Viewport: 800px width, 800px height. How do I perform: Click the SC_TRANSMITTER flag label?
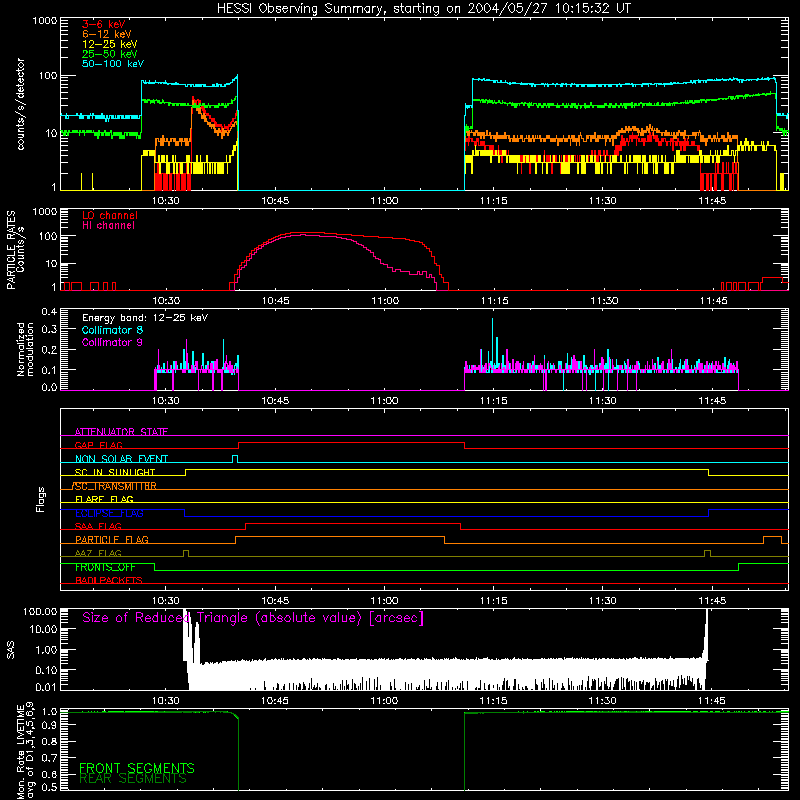pos(114,486)
